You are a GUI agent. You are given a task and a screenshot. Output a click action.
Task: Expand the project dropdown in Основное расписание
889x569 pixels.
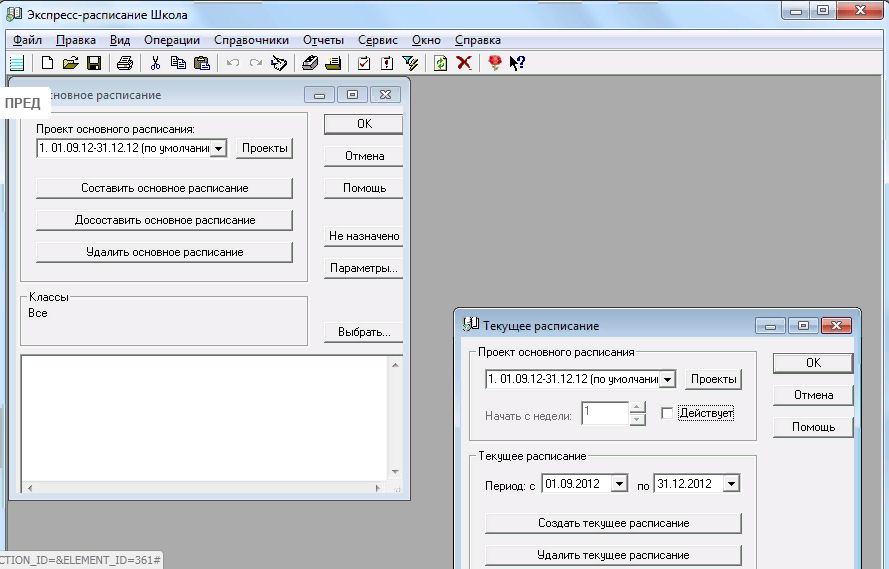pyautogui.click(x=219, y=149)
